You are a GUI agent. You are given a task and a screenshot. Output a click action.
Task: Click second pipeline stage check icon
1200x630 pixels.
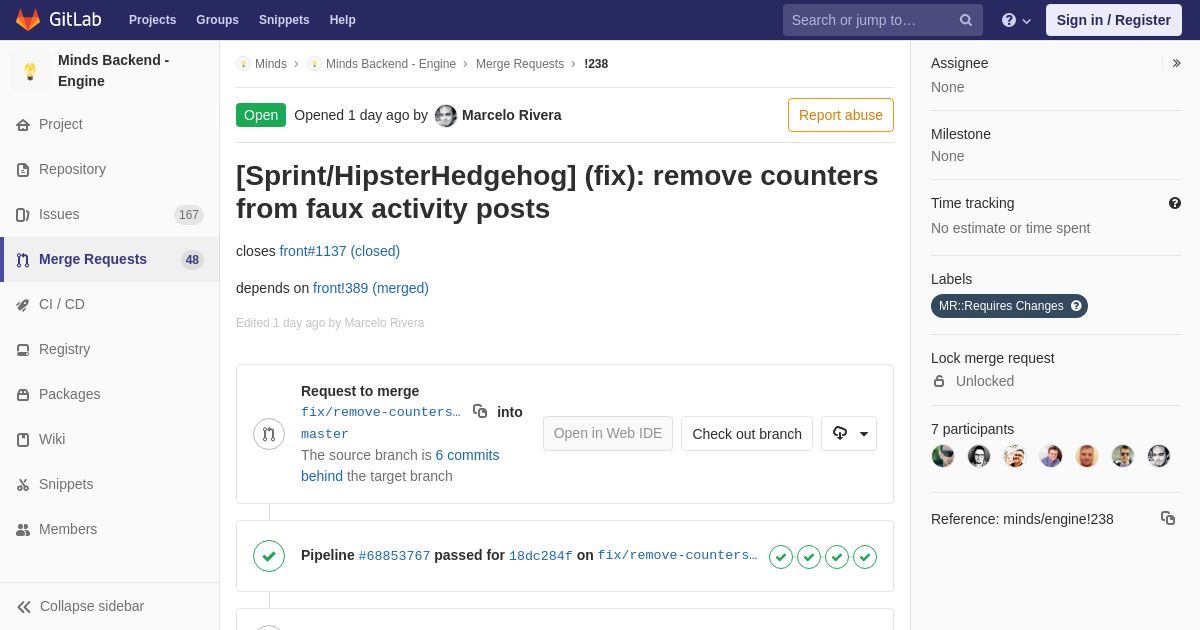[x=809, y=557]
